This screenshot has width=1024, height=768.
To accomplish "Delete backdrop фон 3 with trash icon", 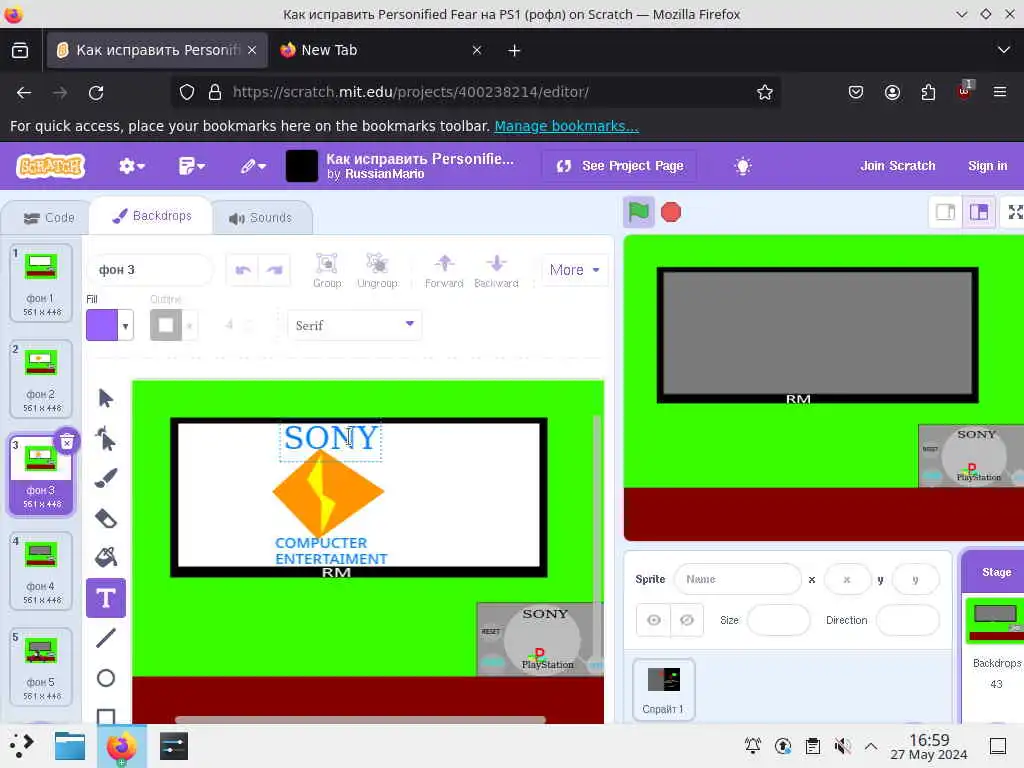I will coord(67,442).
